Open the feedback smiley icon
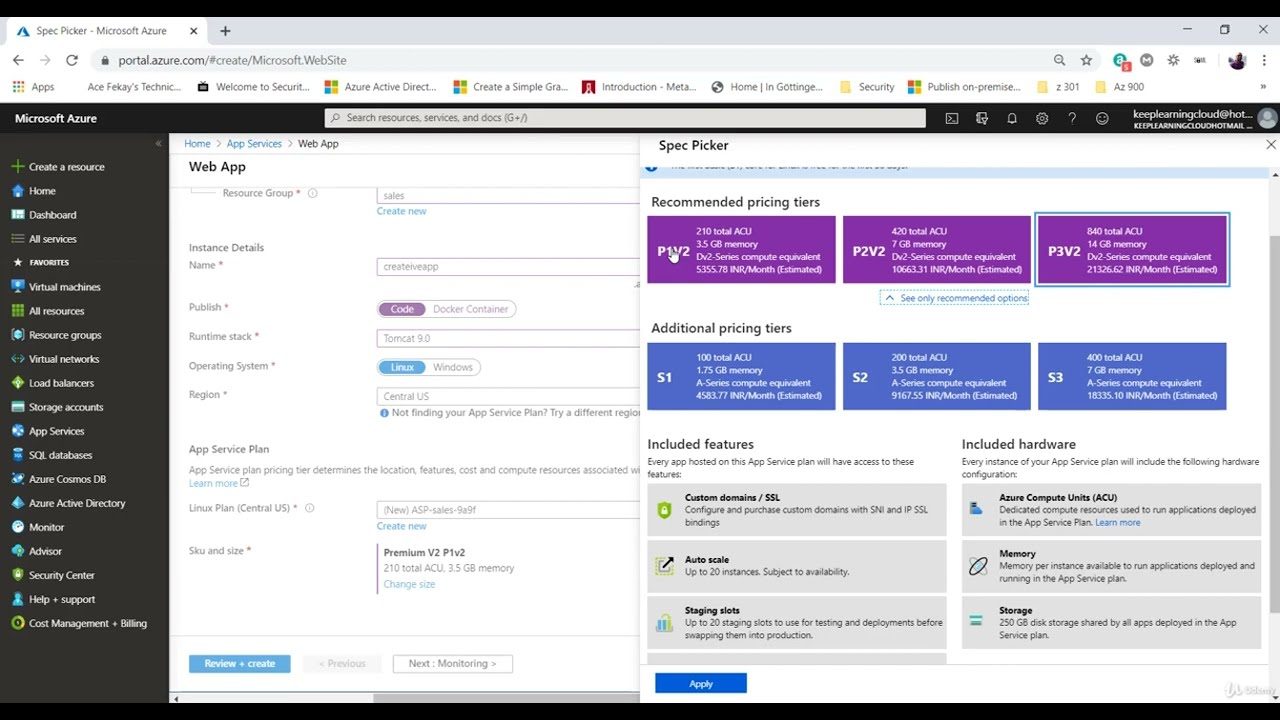This screenshot has height=720, width=1280. (x=1102, y=118)
